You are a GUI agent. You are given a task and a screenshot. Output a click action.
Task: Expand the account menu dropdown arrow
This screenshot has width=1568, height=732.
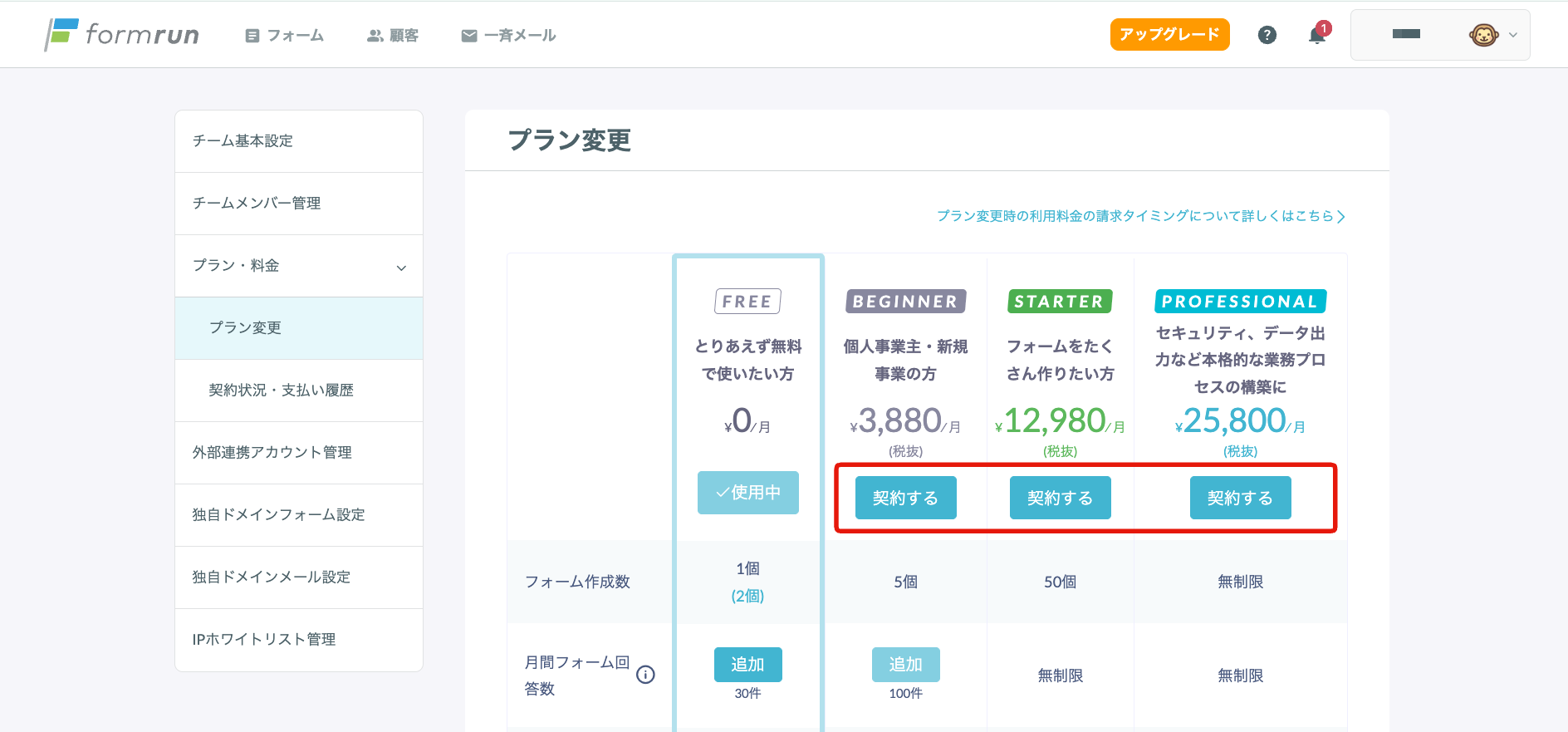(1513, 35)
